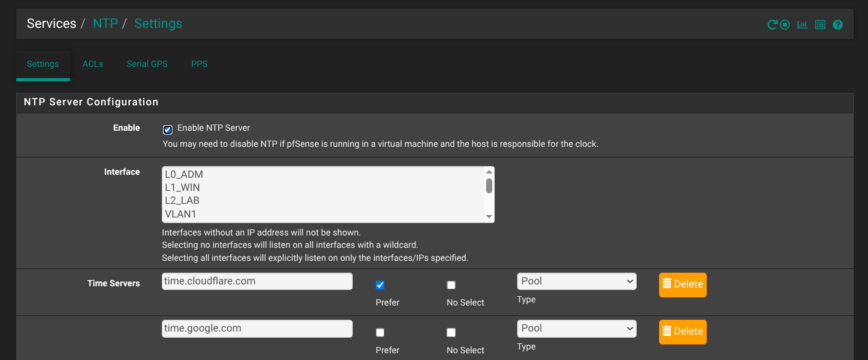Select L1_WIN in Interface list
Screen dimensions: 868x360
click(x=323, y=188)
